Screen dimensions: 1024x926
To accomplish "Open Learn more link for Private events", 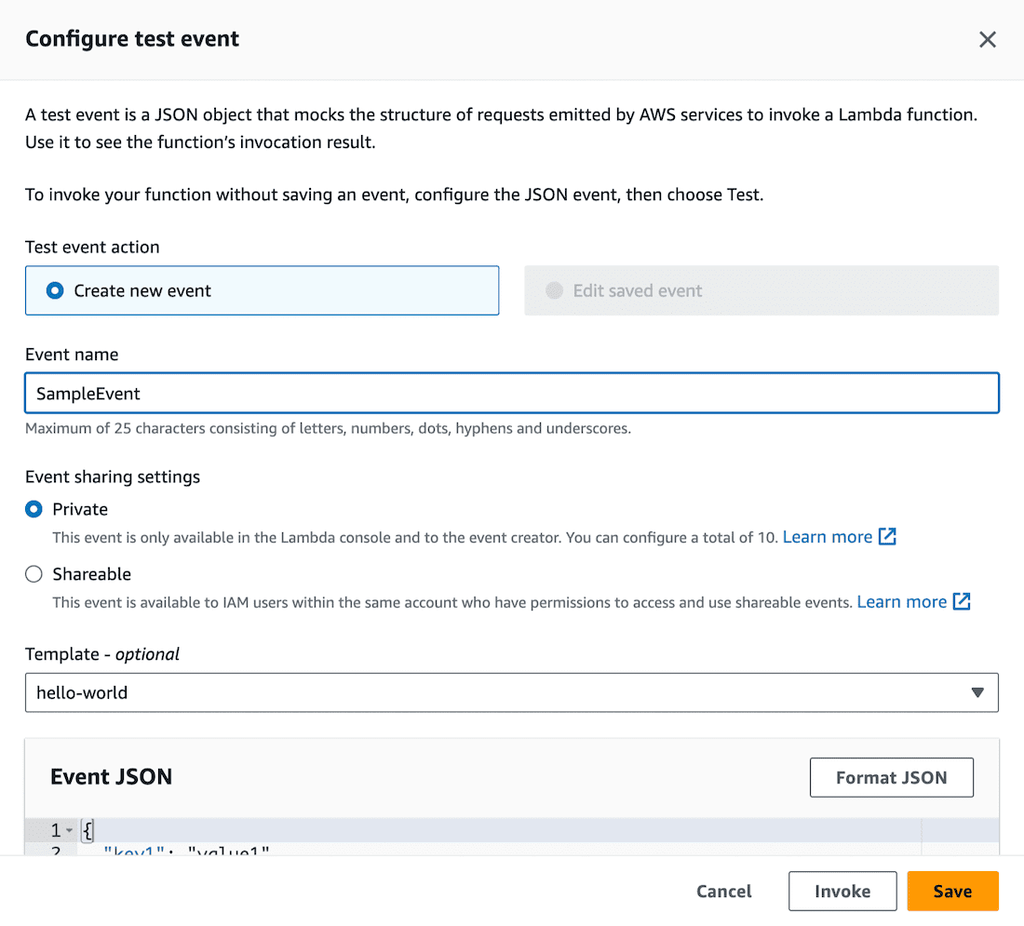I will click(x=827, y=537).
